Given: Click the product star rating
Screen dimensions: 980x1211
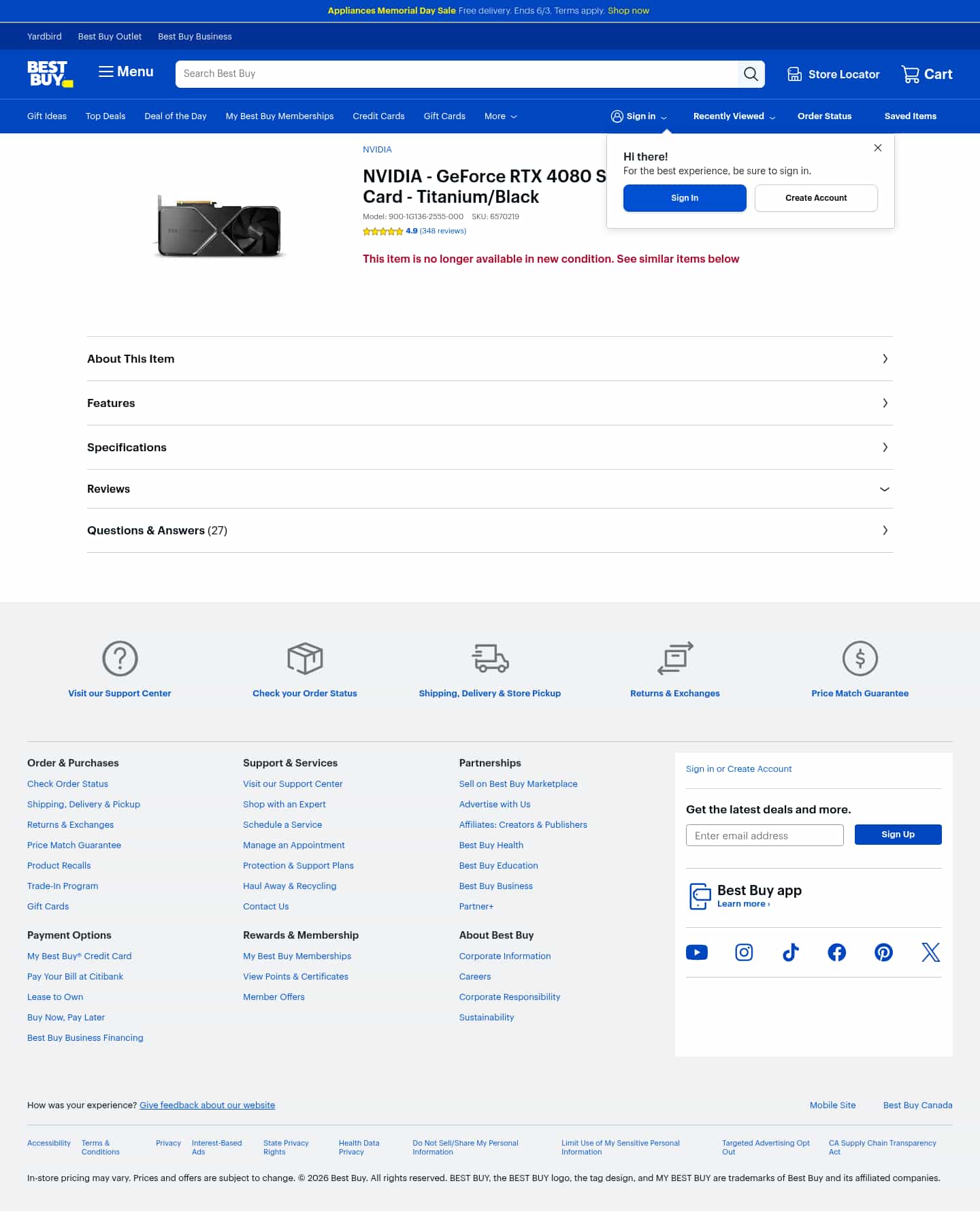Looking at the screenshot, I should click(x=383, y=231).
